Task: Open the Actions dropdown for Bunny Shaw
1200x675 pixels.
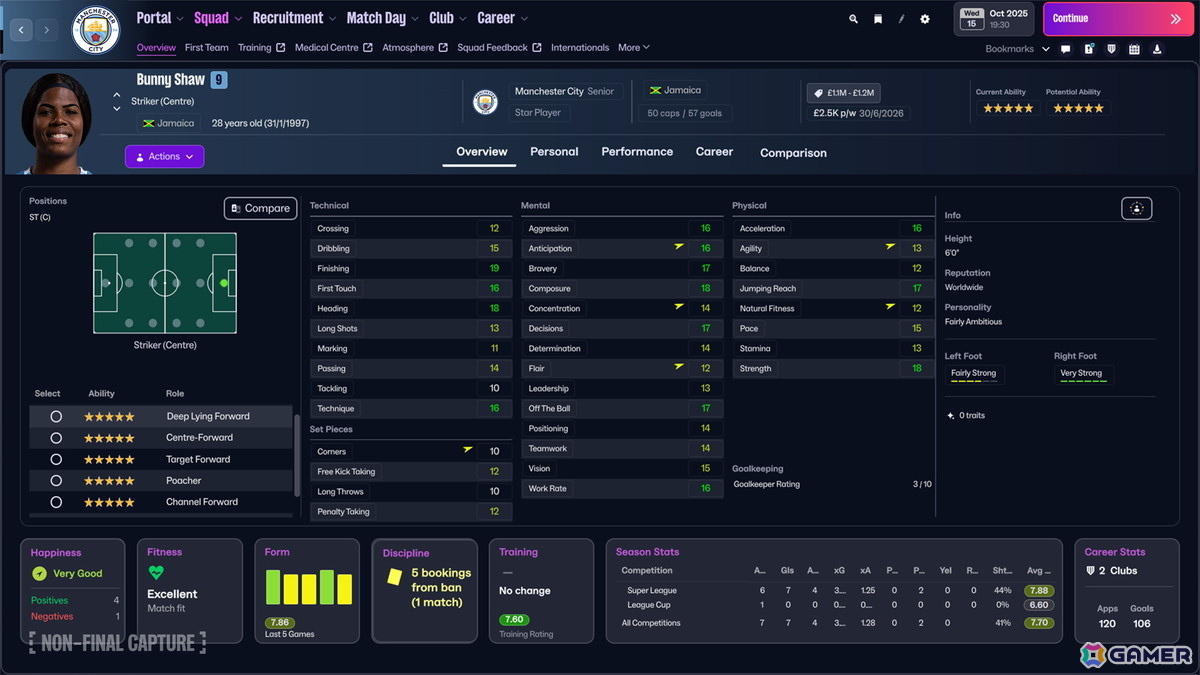Action: 164,157
